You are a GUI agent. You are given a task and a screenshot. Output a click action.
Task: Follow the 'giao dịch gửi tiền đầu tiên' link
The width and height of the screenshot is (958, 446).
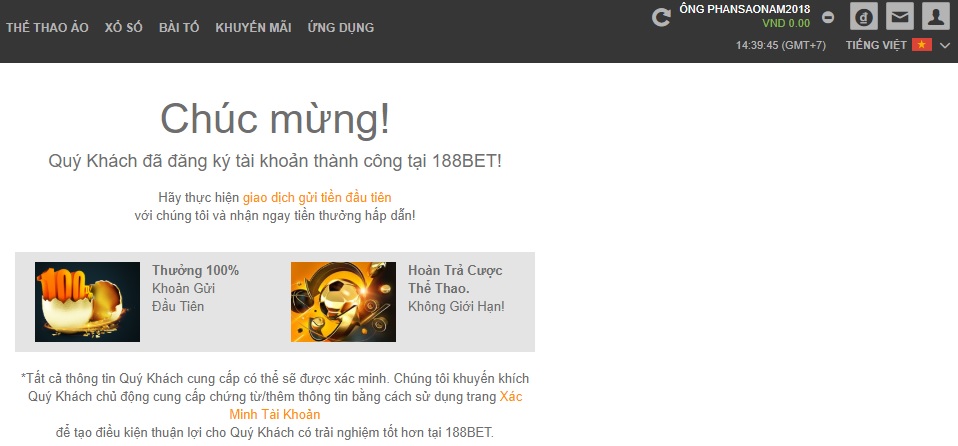point(317,197)
